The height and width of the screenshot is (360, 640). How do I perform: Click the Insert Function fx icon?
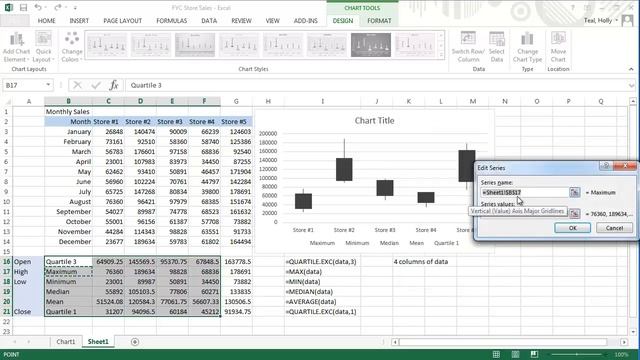pos(114,85)
